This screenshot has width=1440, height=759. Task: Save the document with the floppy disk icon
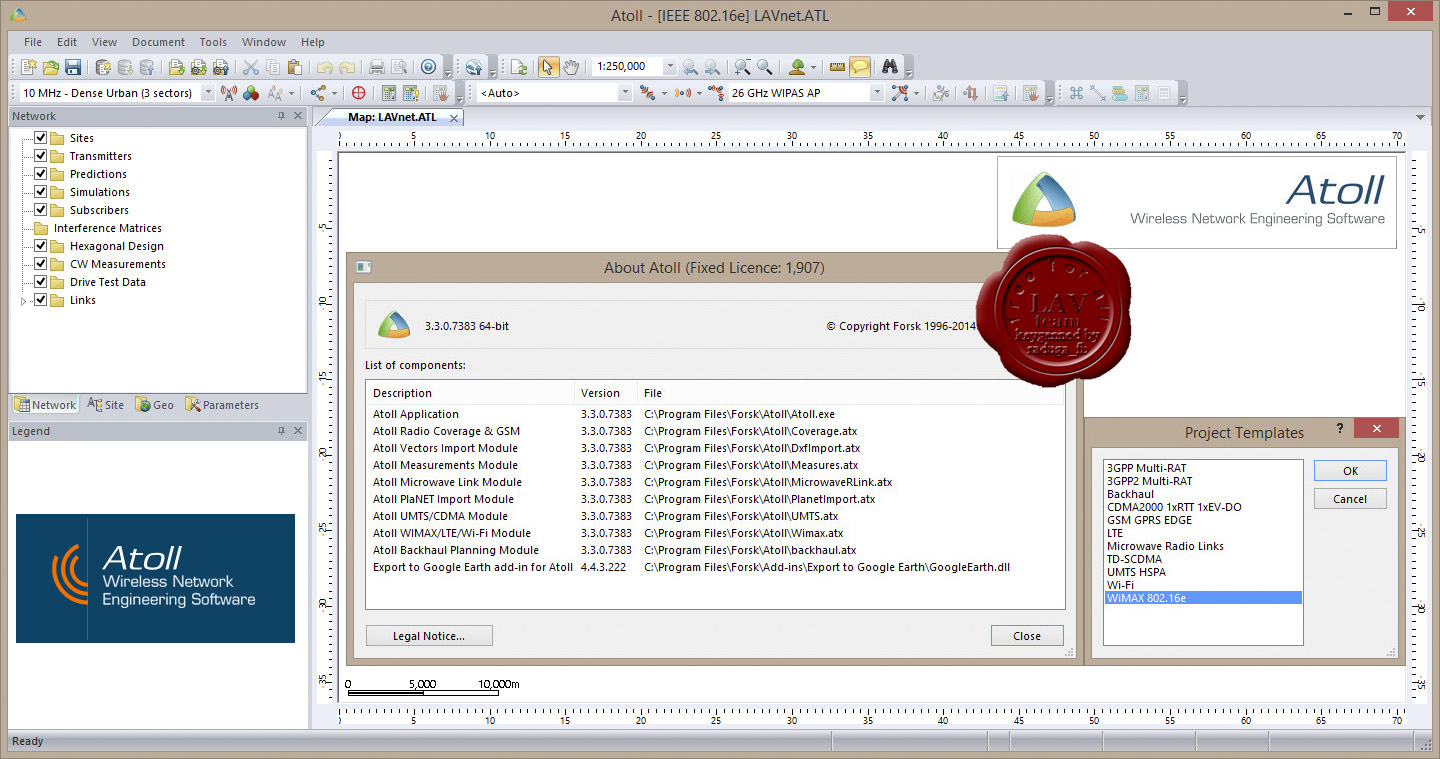click(x=73, y=67)
